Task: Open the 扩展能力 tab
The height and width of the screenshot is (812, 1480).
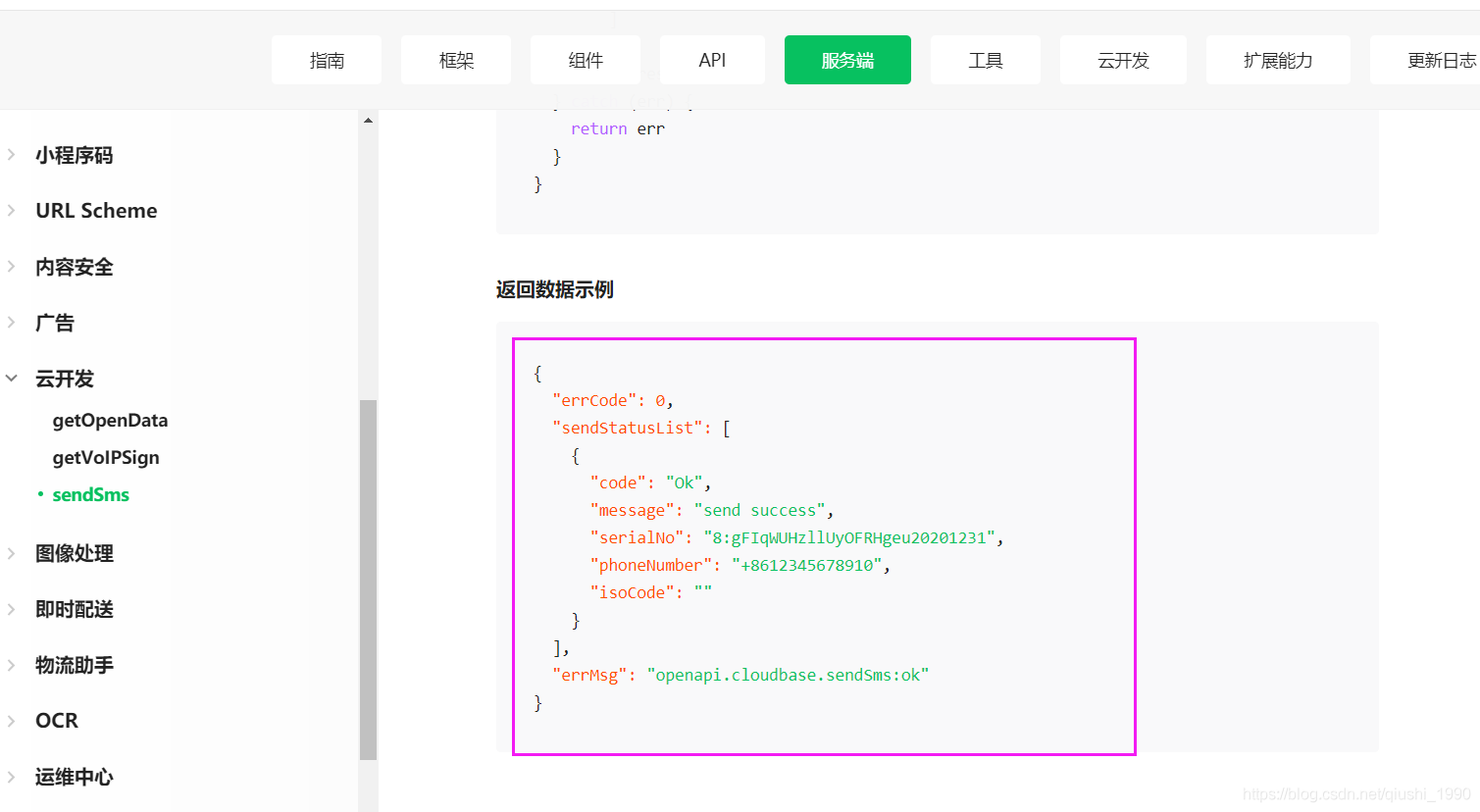Action: point(1278,60)
